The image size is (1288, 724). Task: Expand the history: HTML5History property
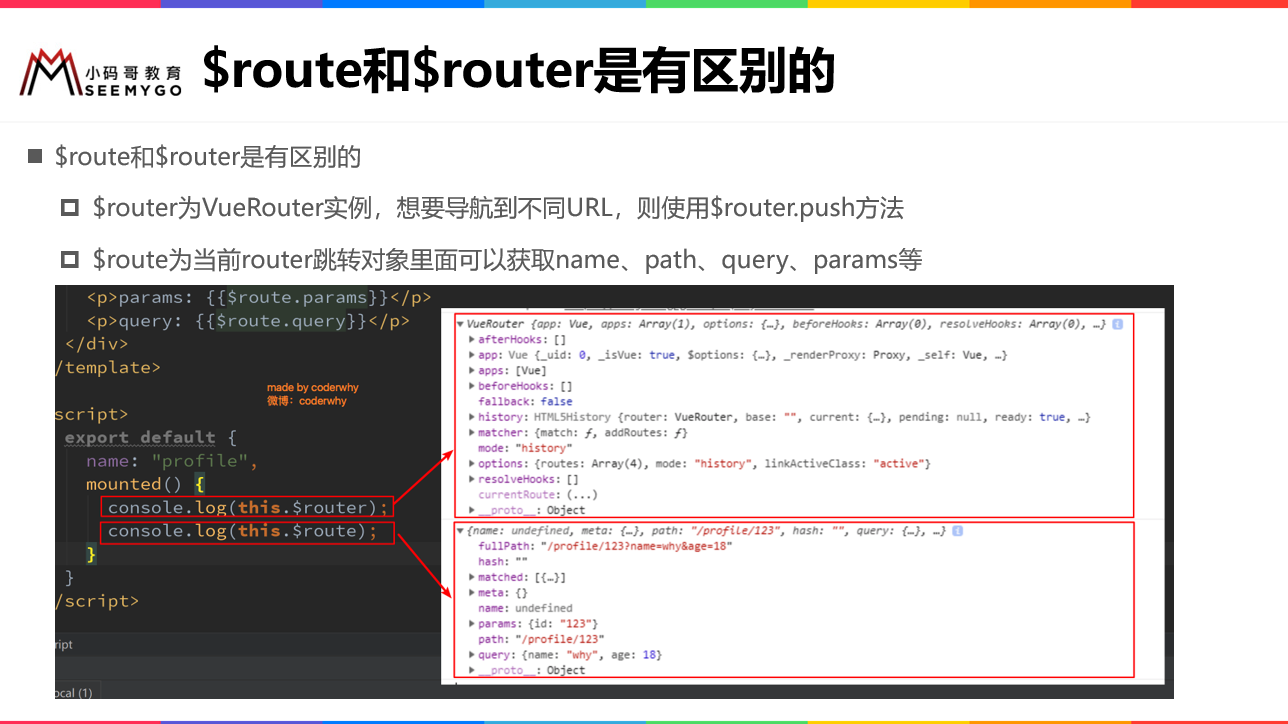(471, 417)
